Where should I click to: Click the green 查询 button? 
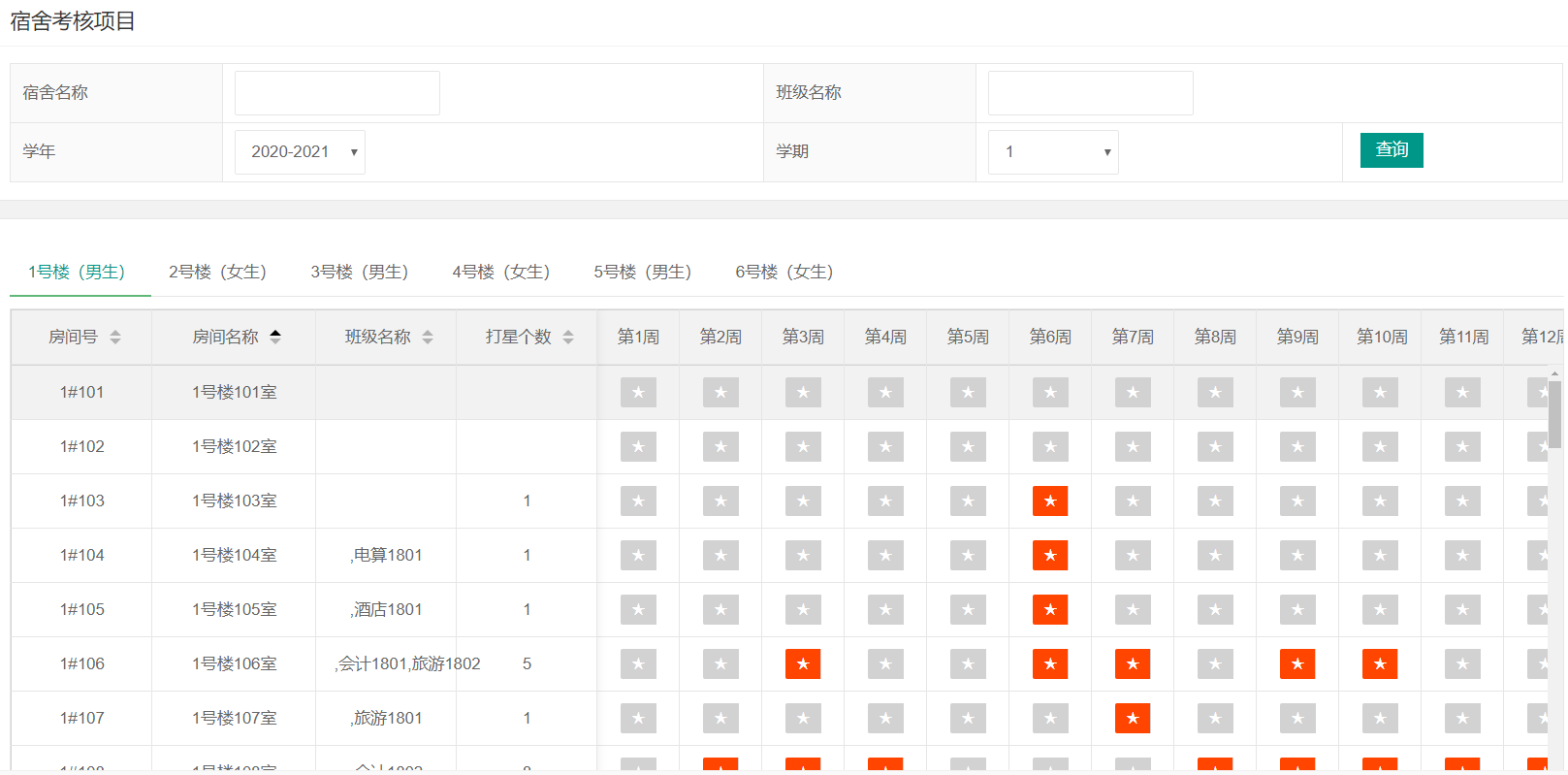(x=1392, y=150)
